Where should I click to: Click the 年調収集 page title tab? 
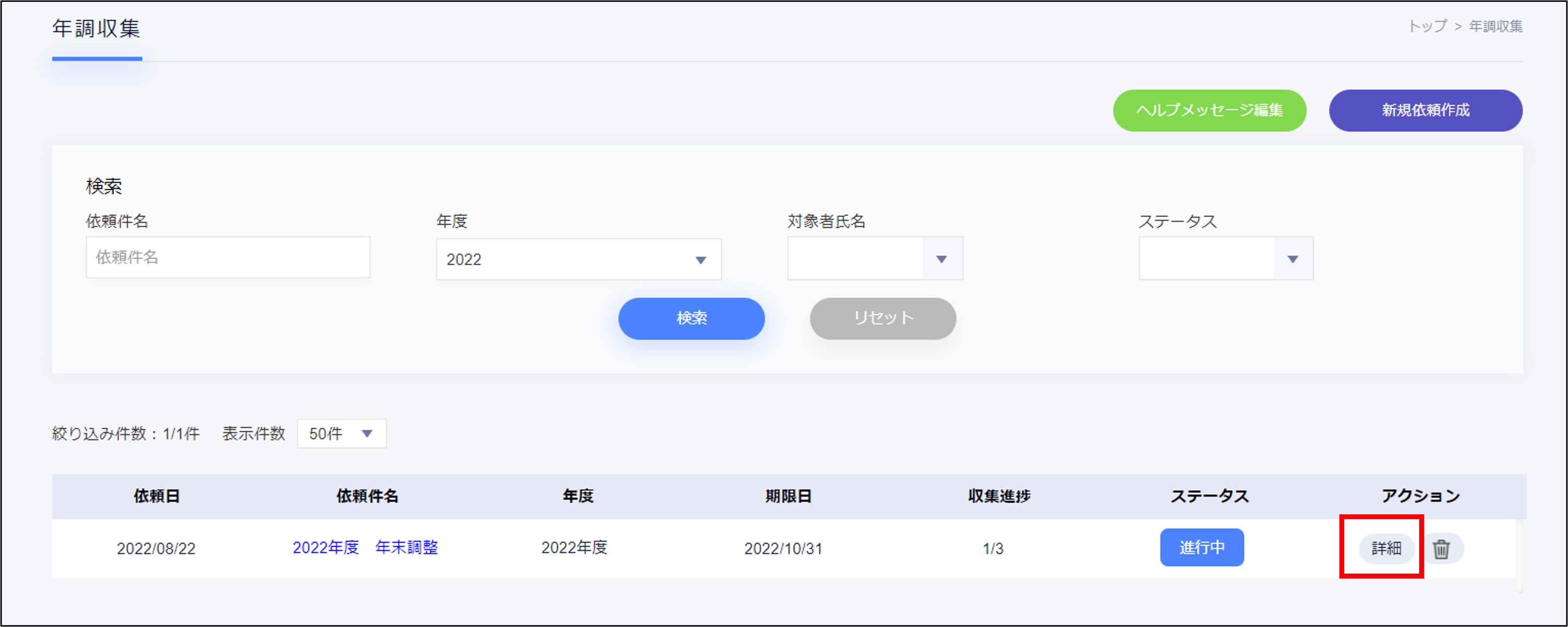(x=96, y=28)
